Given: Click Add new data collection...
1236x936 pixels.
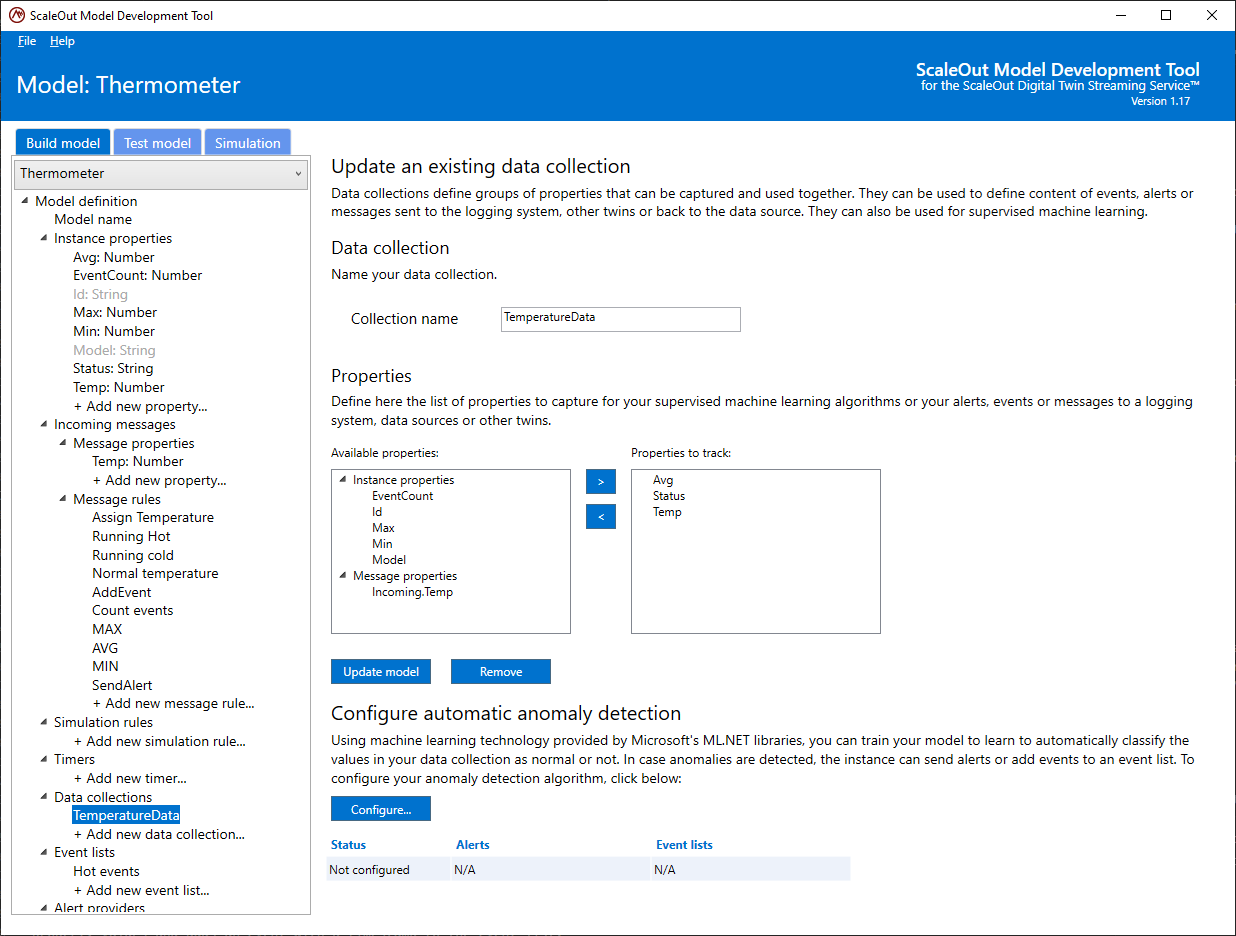Looking at the screenshot, I should pyautogui.click(x=159, y=834).
